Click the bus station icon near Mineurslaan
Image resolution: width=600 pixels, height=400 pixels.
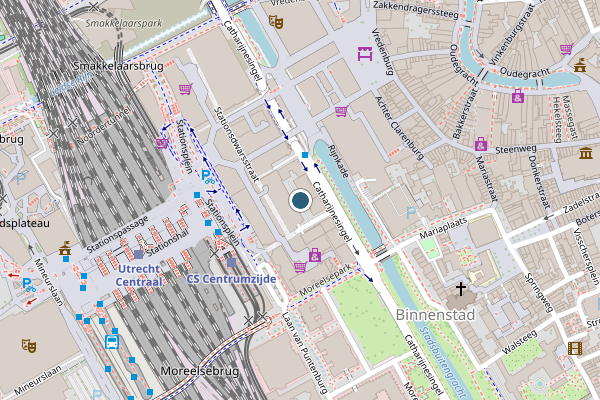coord(112,342)
